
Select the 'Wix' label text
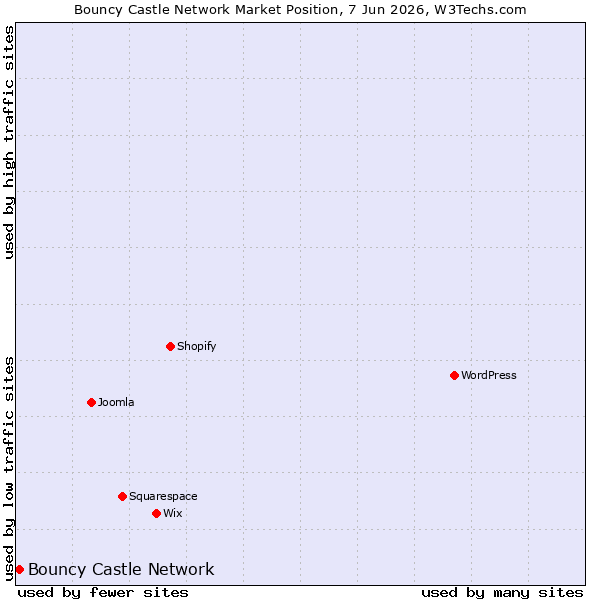coord(173,513)
